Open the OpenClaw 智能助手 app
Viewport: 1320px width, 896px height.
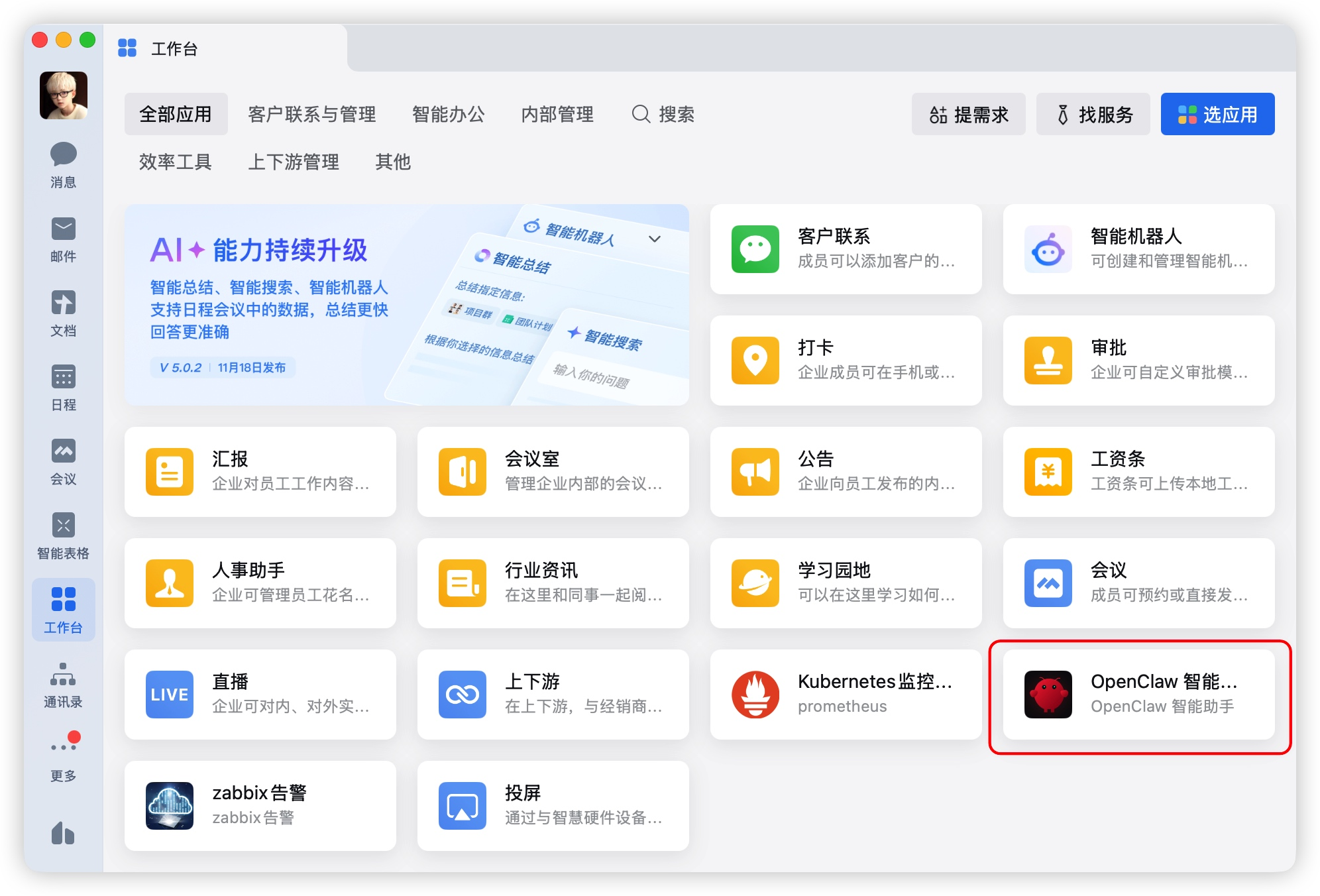[x=1138, y=694]
